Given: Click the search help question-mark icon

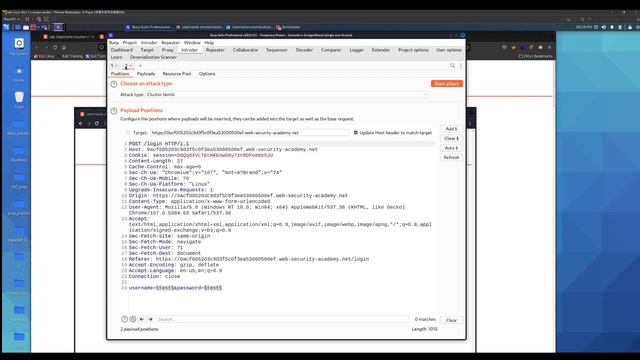Looking at the screenshot, I should click(x=124, y=319).
